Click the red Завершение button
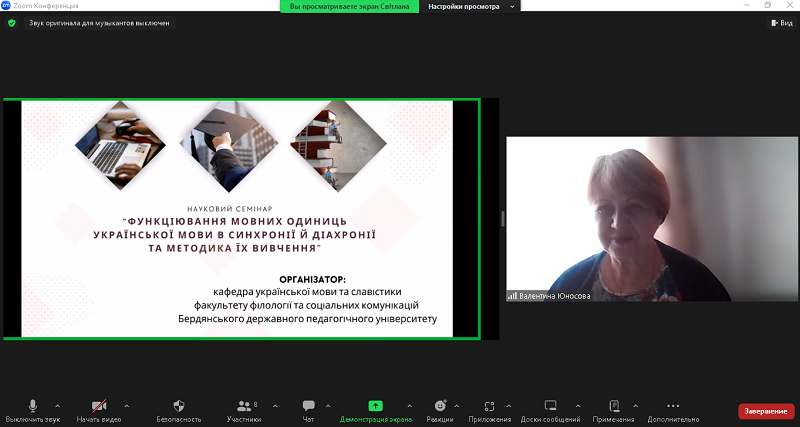Image resolution: width=800 pixels, height=427 pixels. [x=766, y=411]
